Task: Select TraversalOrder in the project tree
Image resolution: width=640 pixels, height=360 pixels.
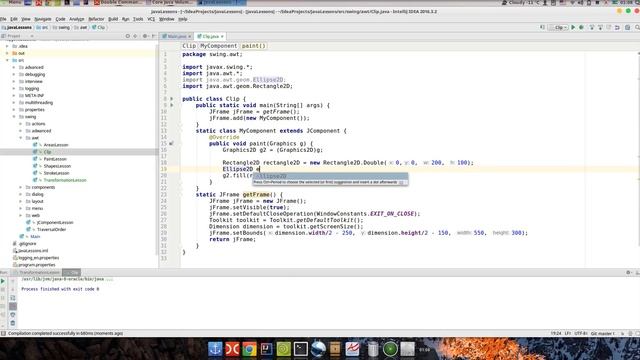Action: coord(51,229)
